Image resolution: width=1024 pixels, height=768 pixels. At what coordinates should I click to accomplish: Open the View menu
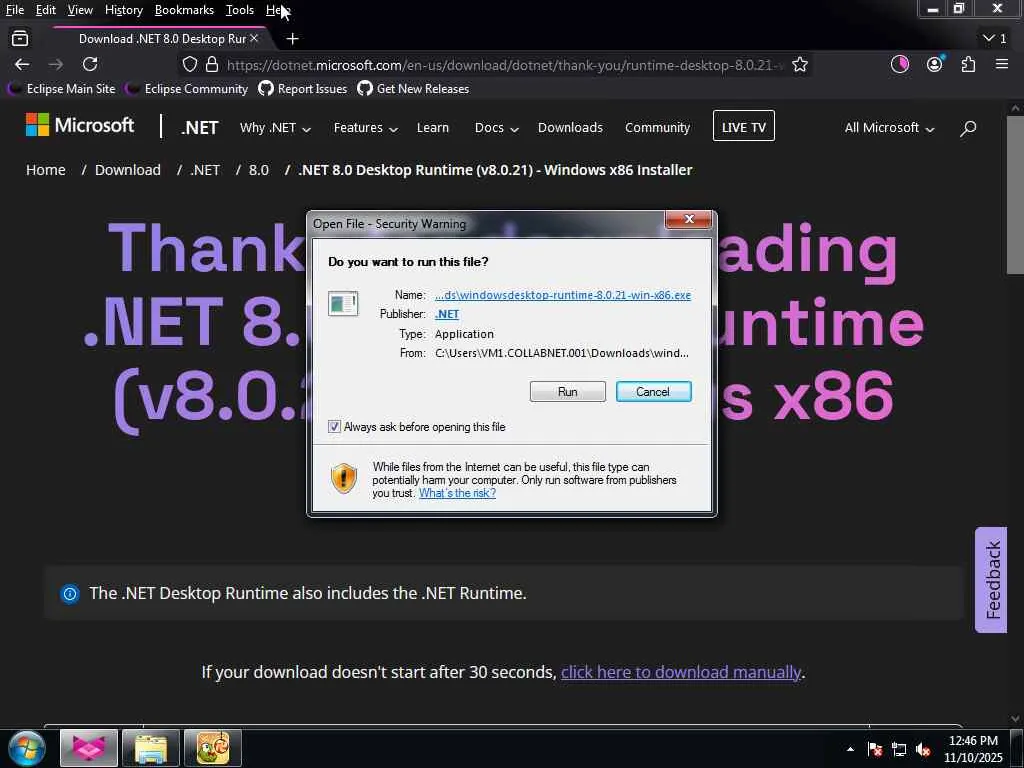(x=80, y=10)
